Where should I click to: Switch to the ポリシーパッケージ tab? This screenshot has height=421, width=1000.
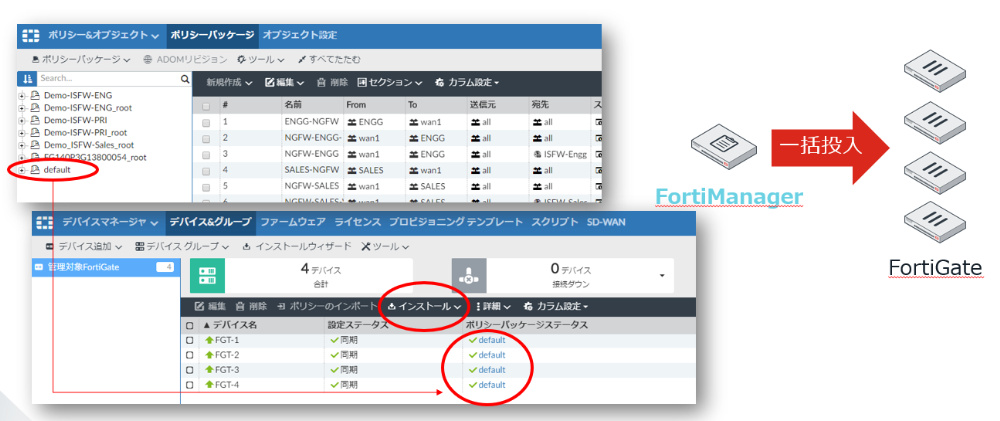point(212,35)
